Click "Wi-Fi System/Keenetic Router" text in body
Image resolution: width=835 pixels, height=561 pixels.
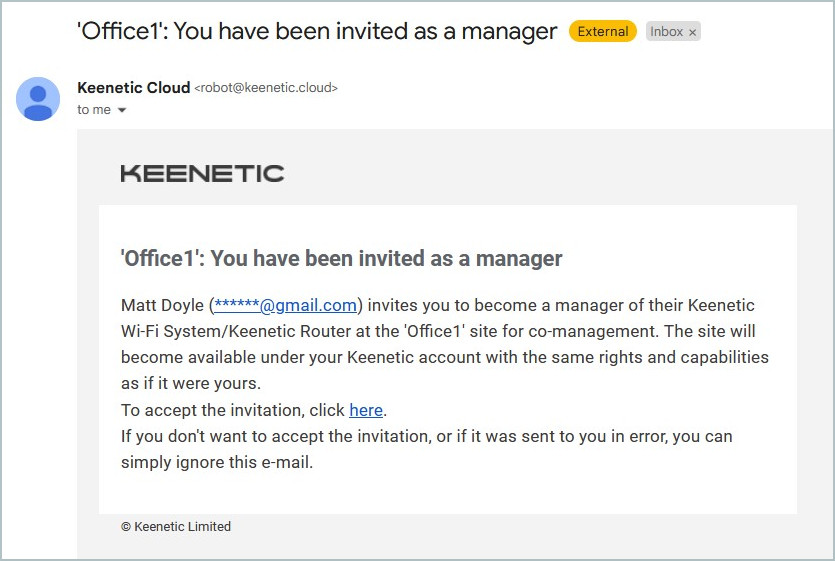(231, 331)
